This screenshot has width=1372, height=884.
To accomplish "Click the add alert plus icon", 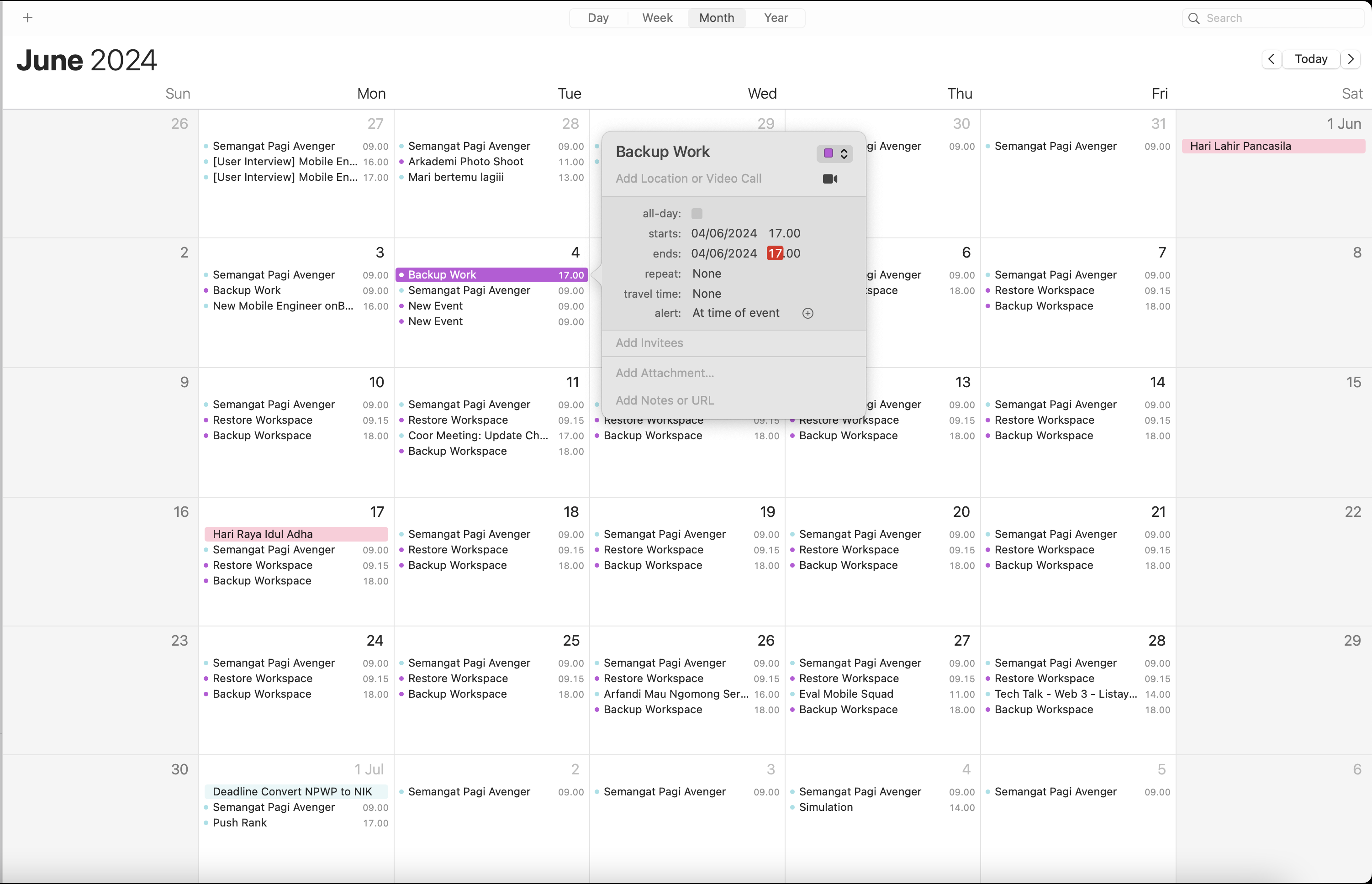I will 807,313.
